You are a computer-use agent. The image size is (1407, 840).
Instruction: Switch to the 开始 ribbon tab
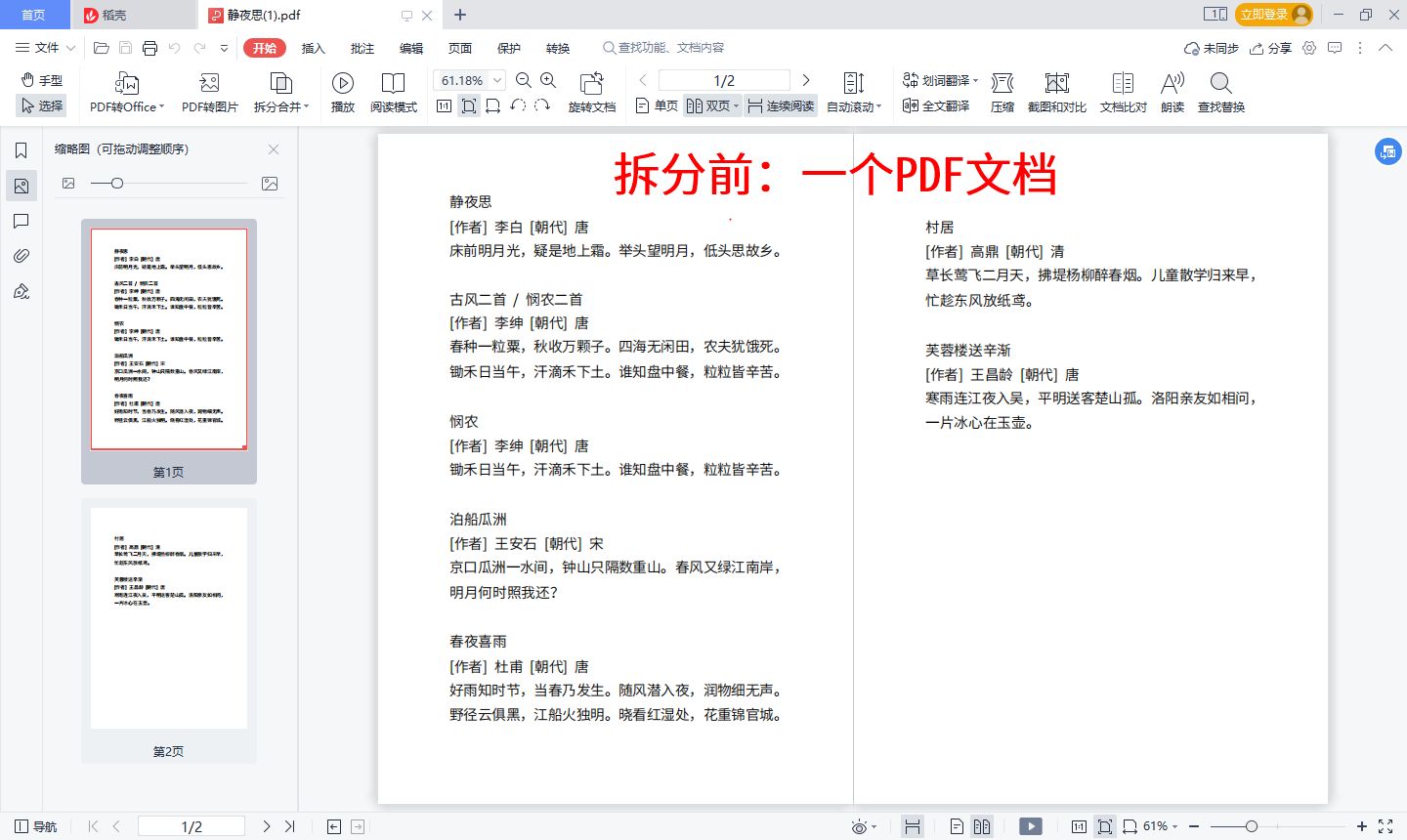pos(265,48)
